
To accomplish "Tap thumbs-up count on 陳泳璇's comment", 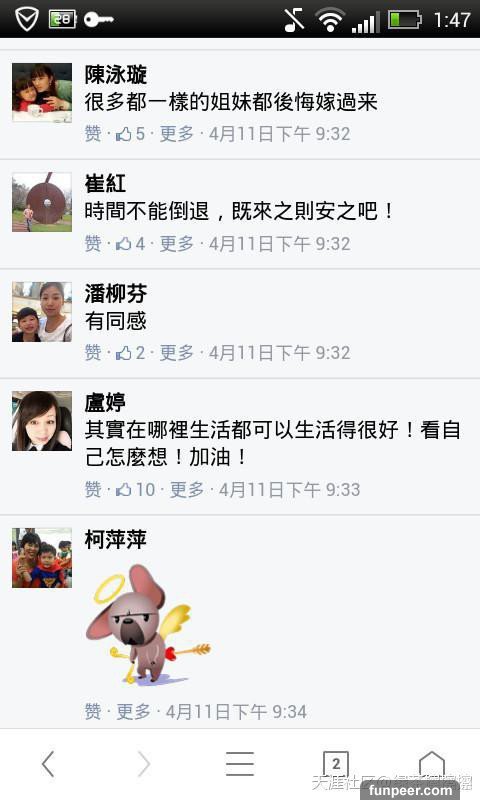I will pyautogui.click(x=131, y=134).
